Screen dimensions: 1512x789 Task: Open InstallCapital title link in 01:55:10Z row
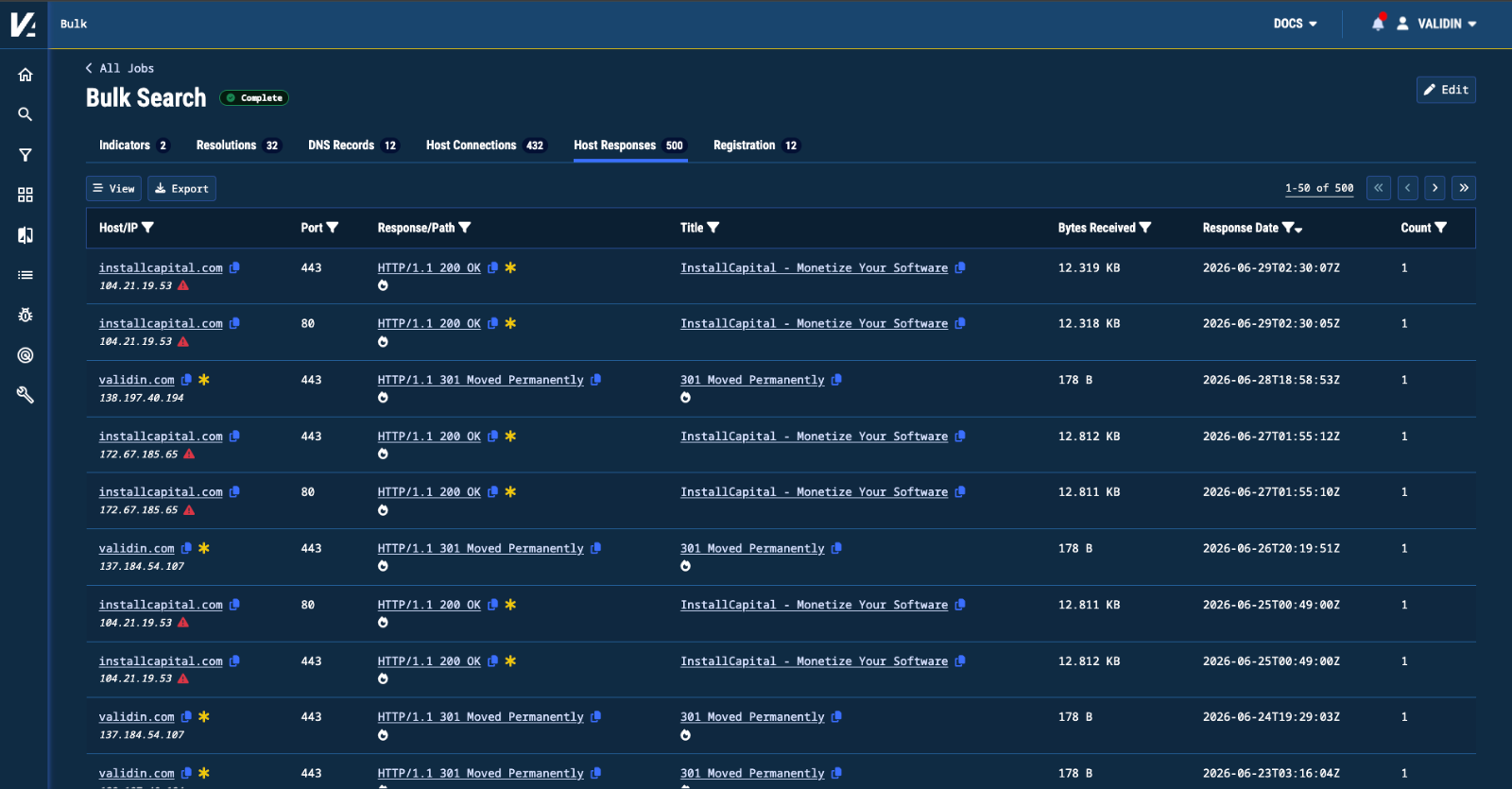click(814, 492)
